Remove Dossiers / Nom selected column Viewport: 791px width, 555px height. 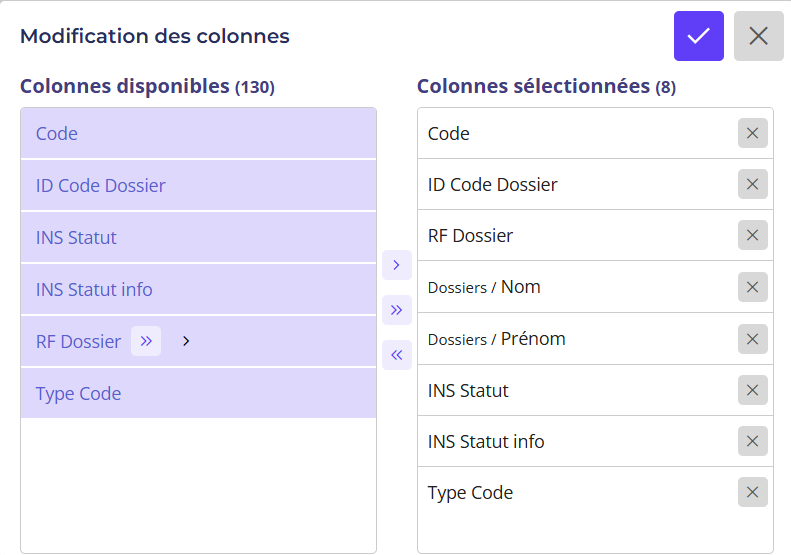(752, 287)
